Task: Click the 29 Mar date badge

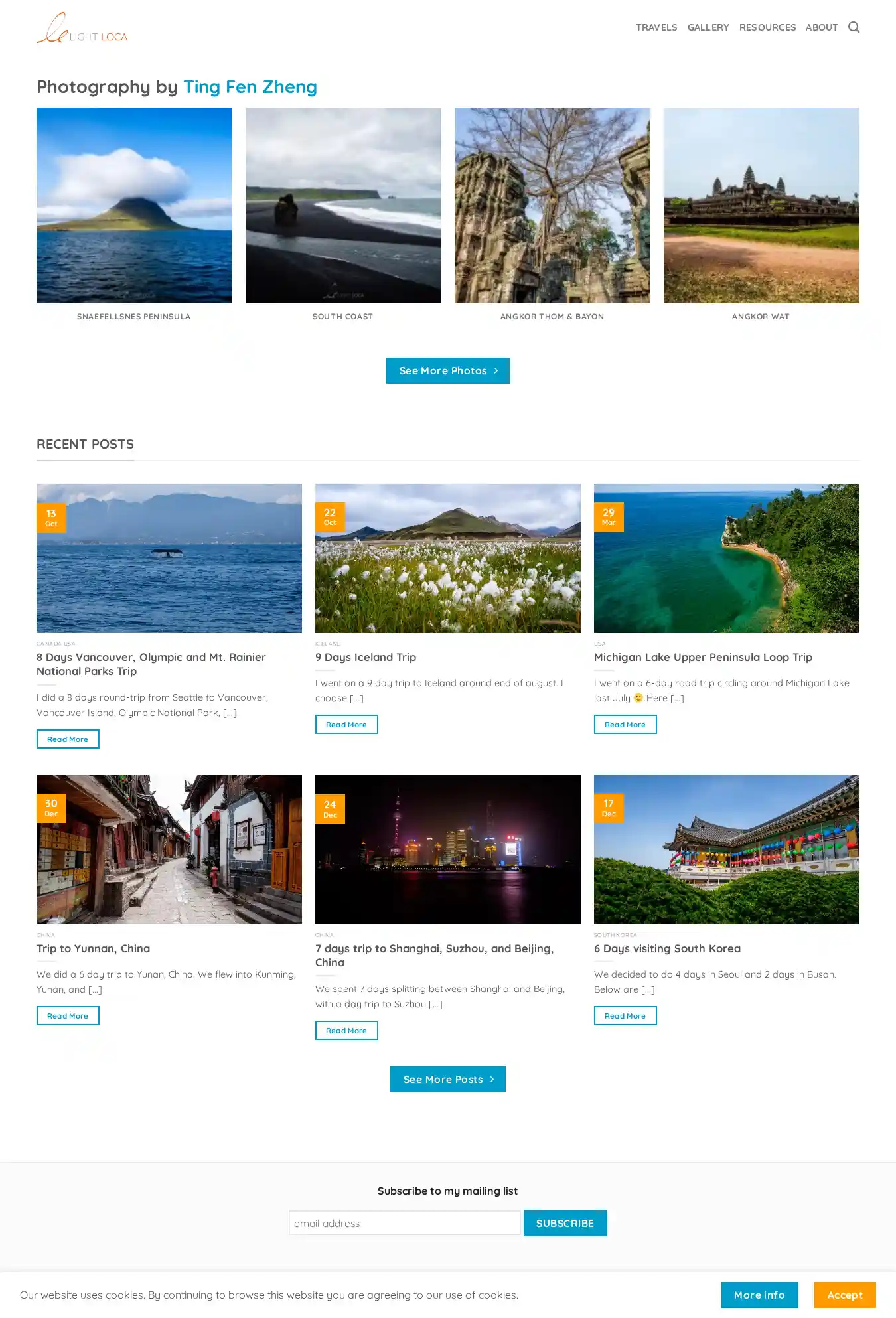Action: pyautogui.click(x=609, y=517)
